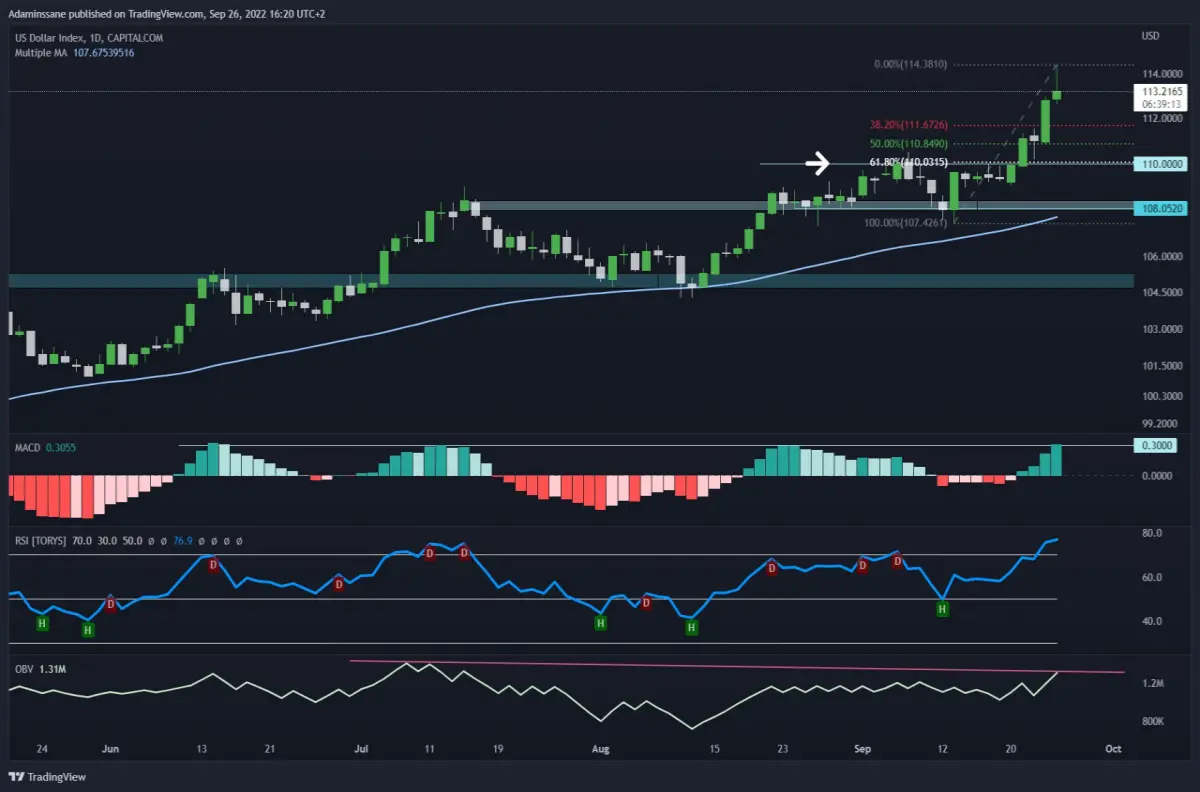Click the teal support zone near 105
This screenshot has width=1200, height=792.
tap(571, 280)
